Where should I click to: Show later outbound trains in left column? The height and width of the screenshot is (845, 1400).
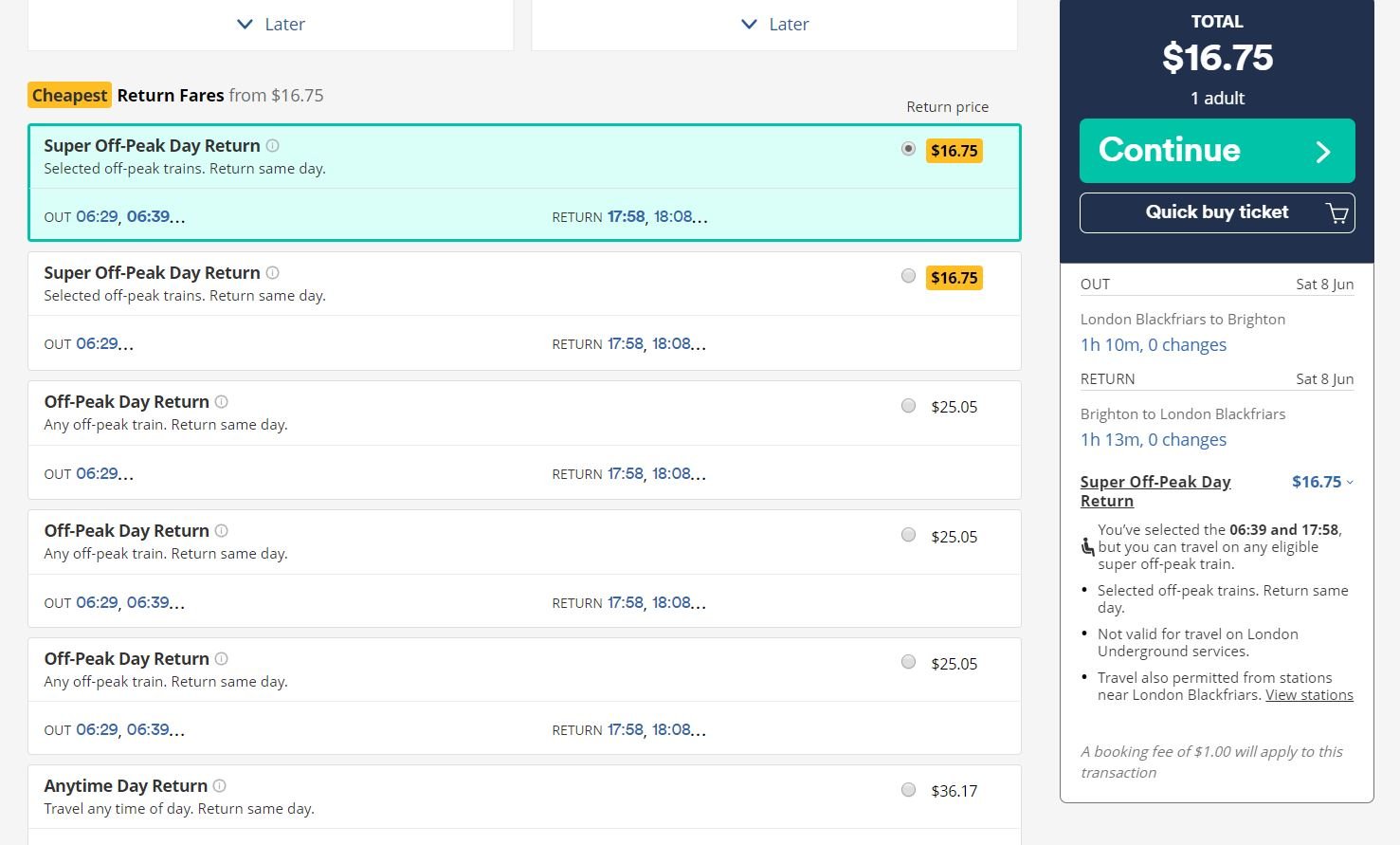(x=271, y=25)
